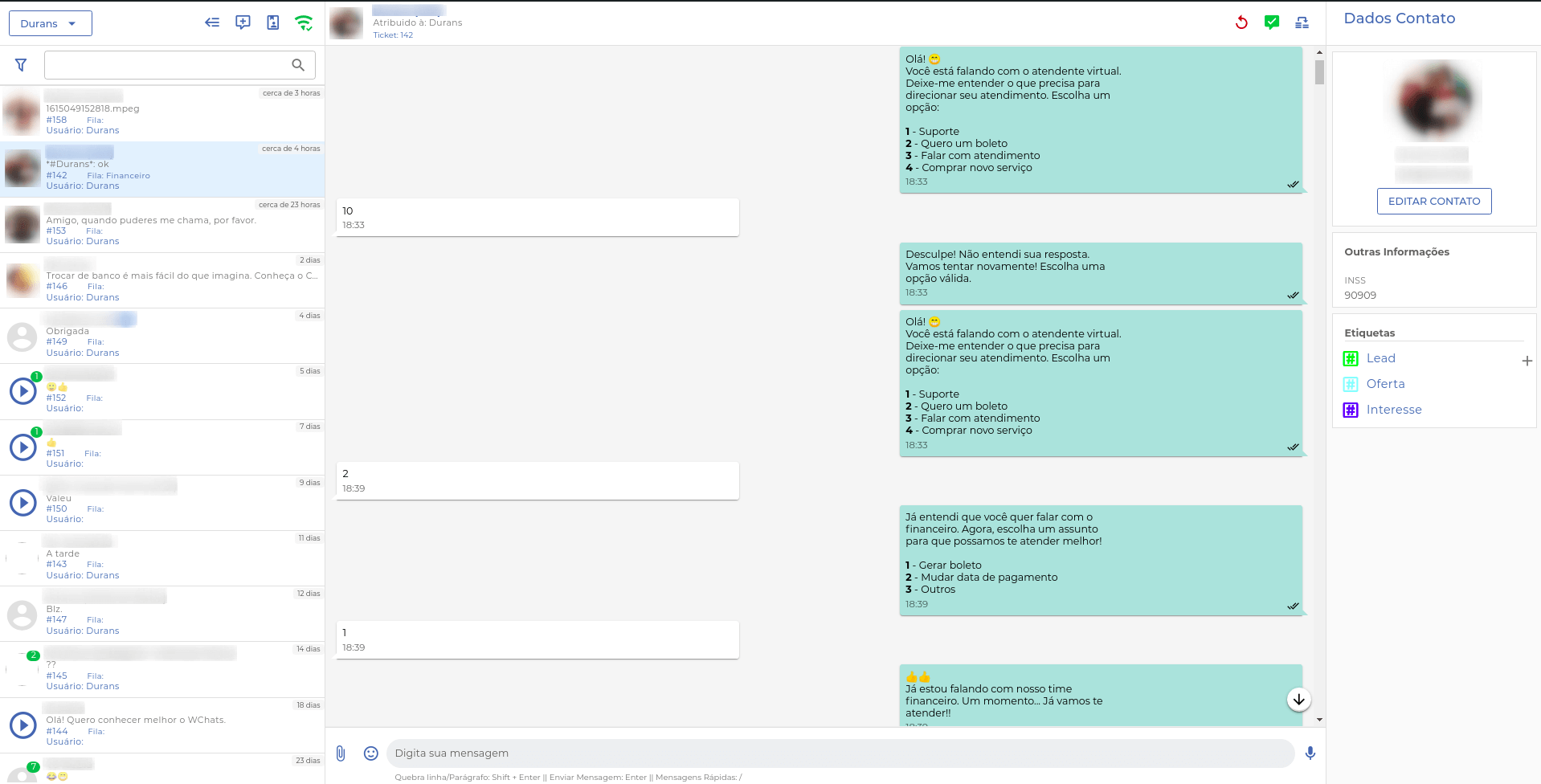Viewport: 1541px width, 784px height.
Task: Select the Interesse tag
Action: point(1393,410)
